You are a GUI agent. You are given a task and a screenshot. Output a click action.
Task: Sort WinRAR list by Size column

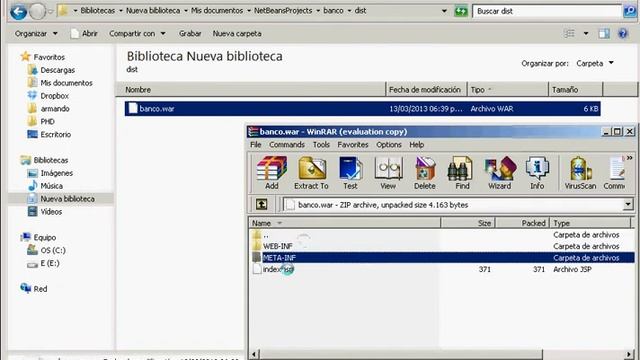pos(468,223)
